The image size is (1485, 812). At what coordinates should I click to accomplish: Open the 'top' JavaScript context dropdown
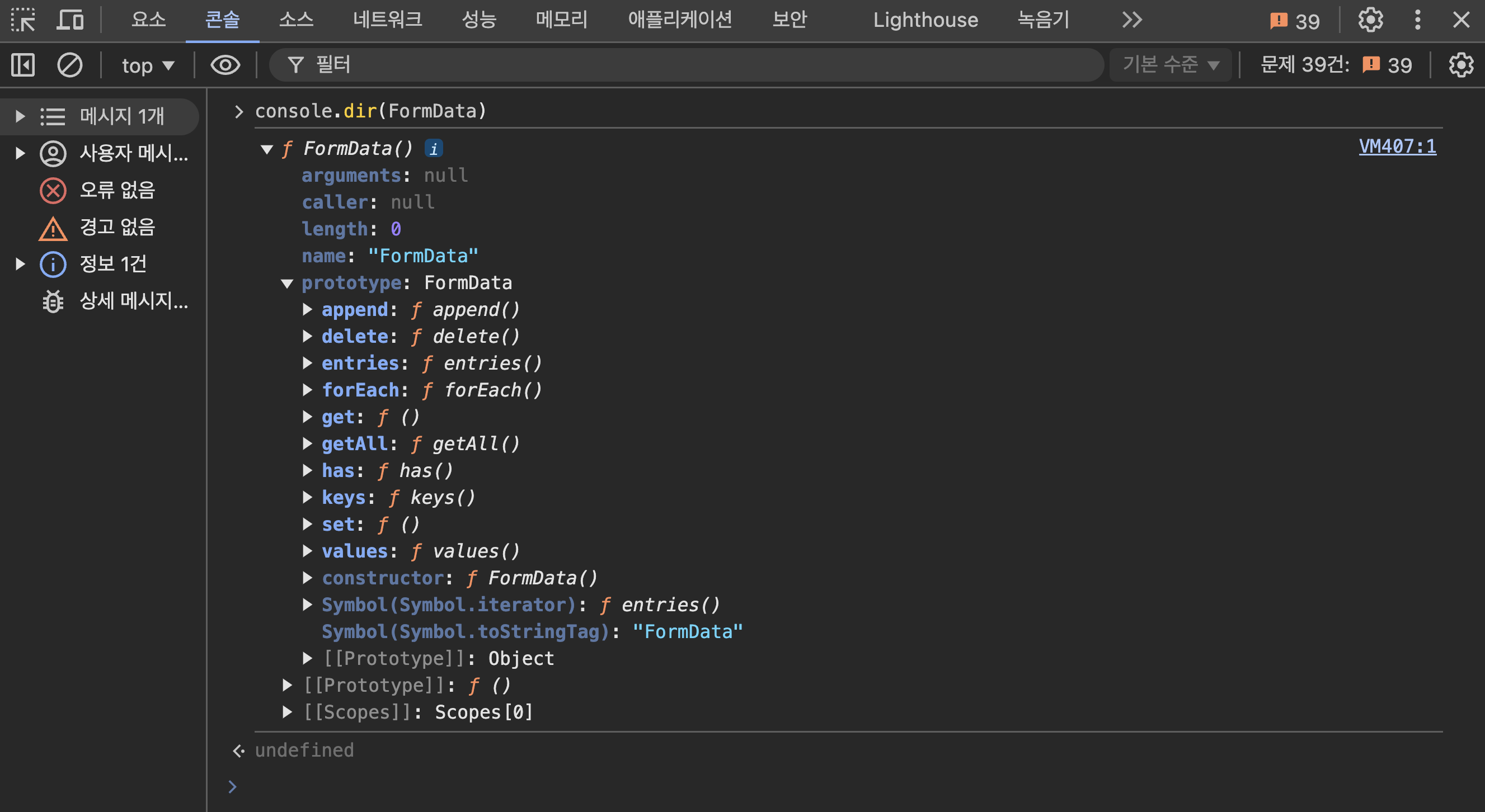point(148,65)
